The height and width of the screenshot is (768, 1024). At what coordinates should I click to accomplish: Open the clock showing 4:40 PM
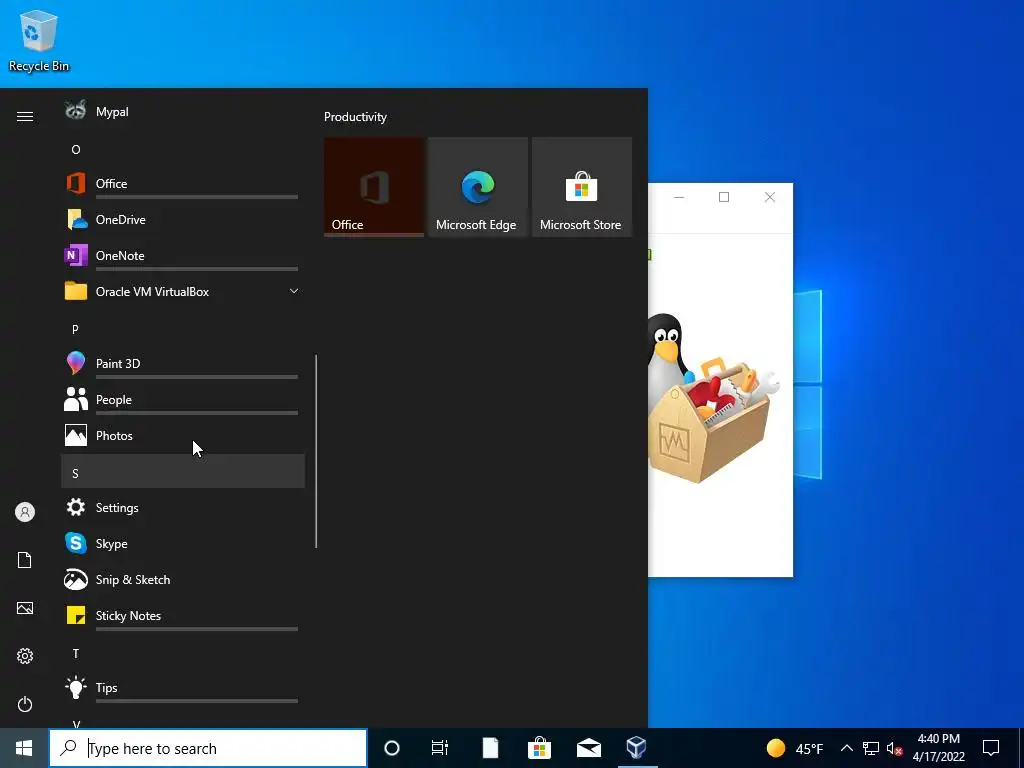click(x=938, y=748)
